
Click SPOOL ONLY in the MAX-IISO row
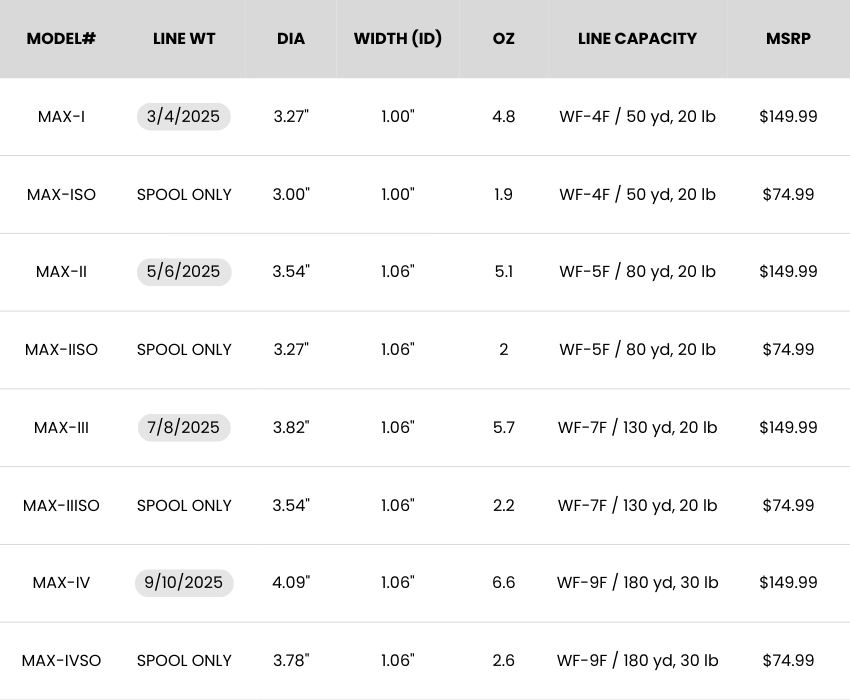click(x=184, y=350)
